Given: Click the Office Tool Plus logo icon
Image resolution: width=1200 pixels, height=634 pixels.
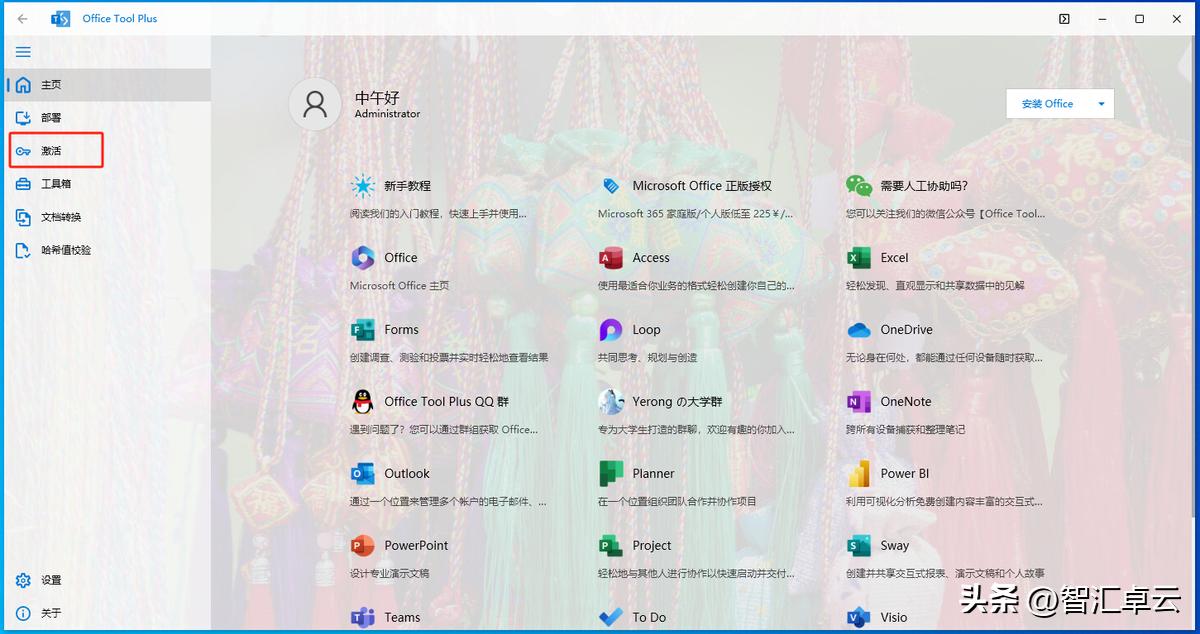Looking at the screenshot, I should pyautogui.click(x=60, y=17).
